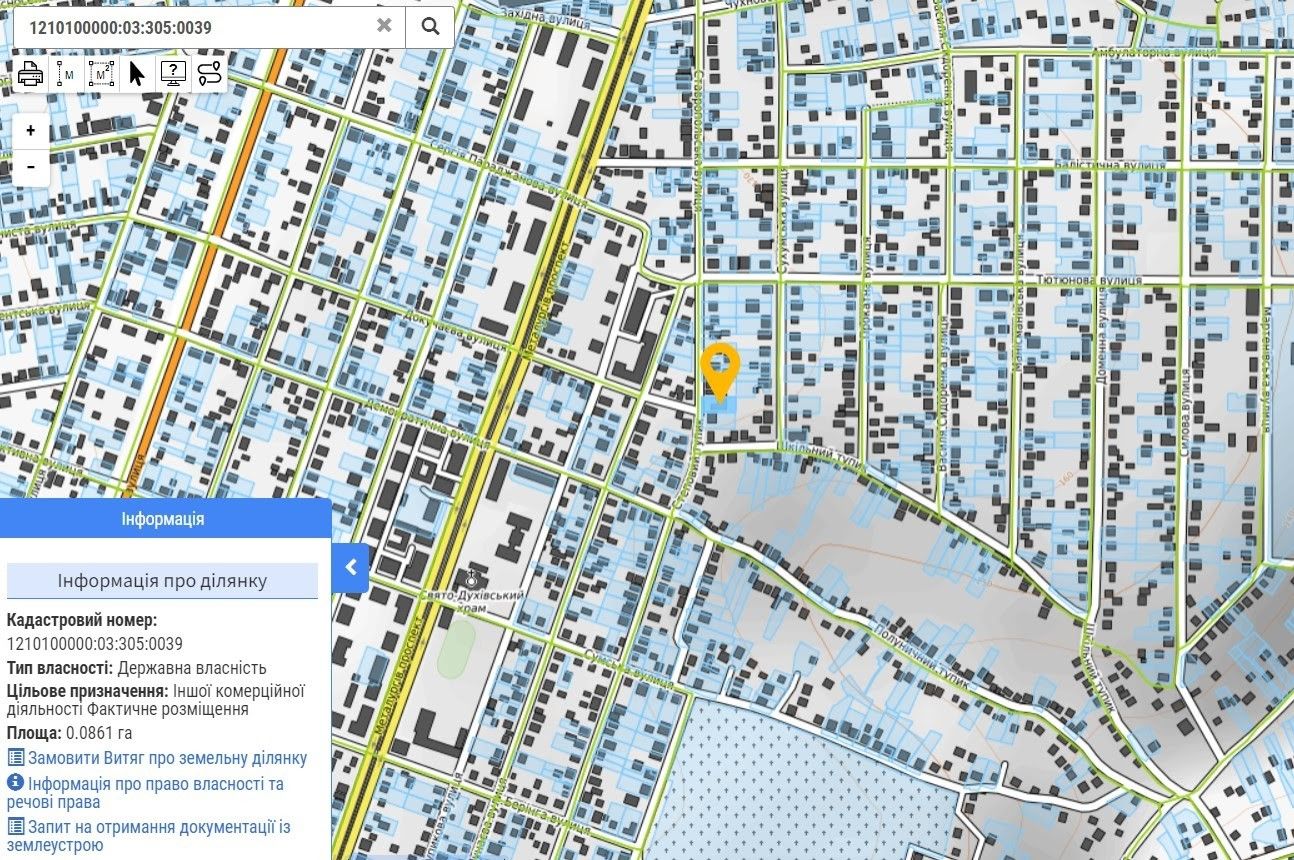Image resolution: width=1294 pixels, height=860 pixels.
Task: Click the Інформація panel header tab
Action: tap(164, 519)
